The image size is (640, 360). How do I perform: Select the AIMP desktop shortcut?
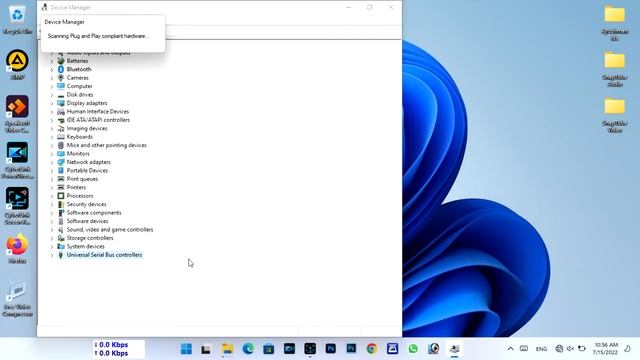(17, 65)
